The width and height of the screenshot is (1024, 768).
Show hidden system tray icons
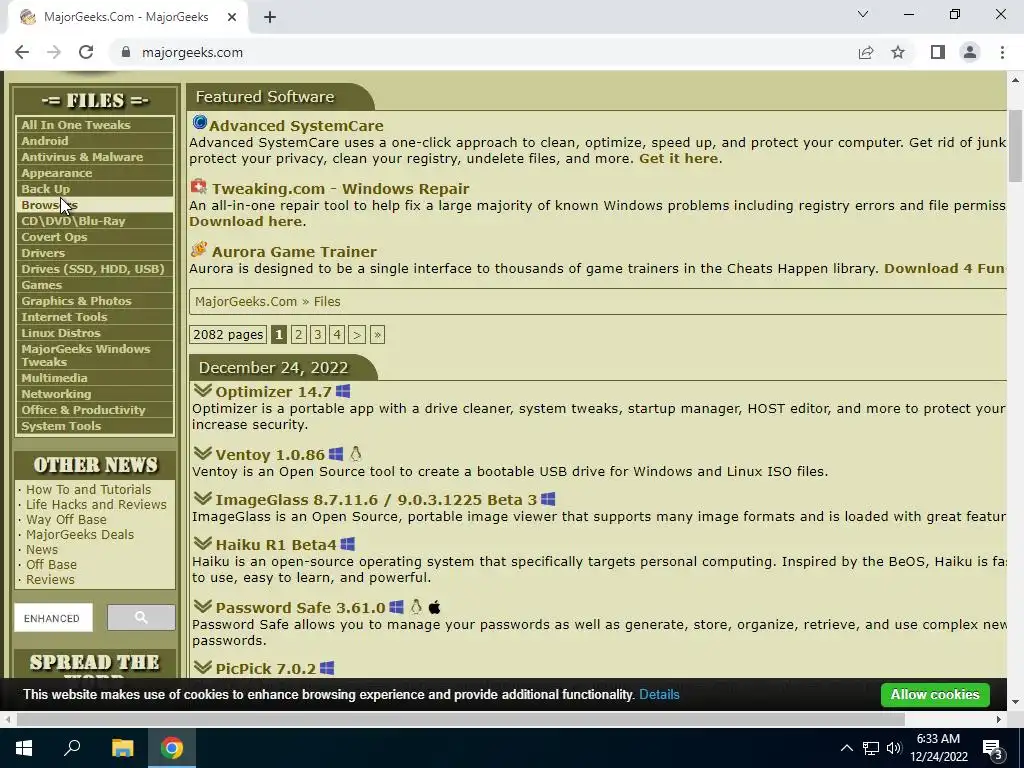pos(846,748)
